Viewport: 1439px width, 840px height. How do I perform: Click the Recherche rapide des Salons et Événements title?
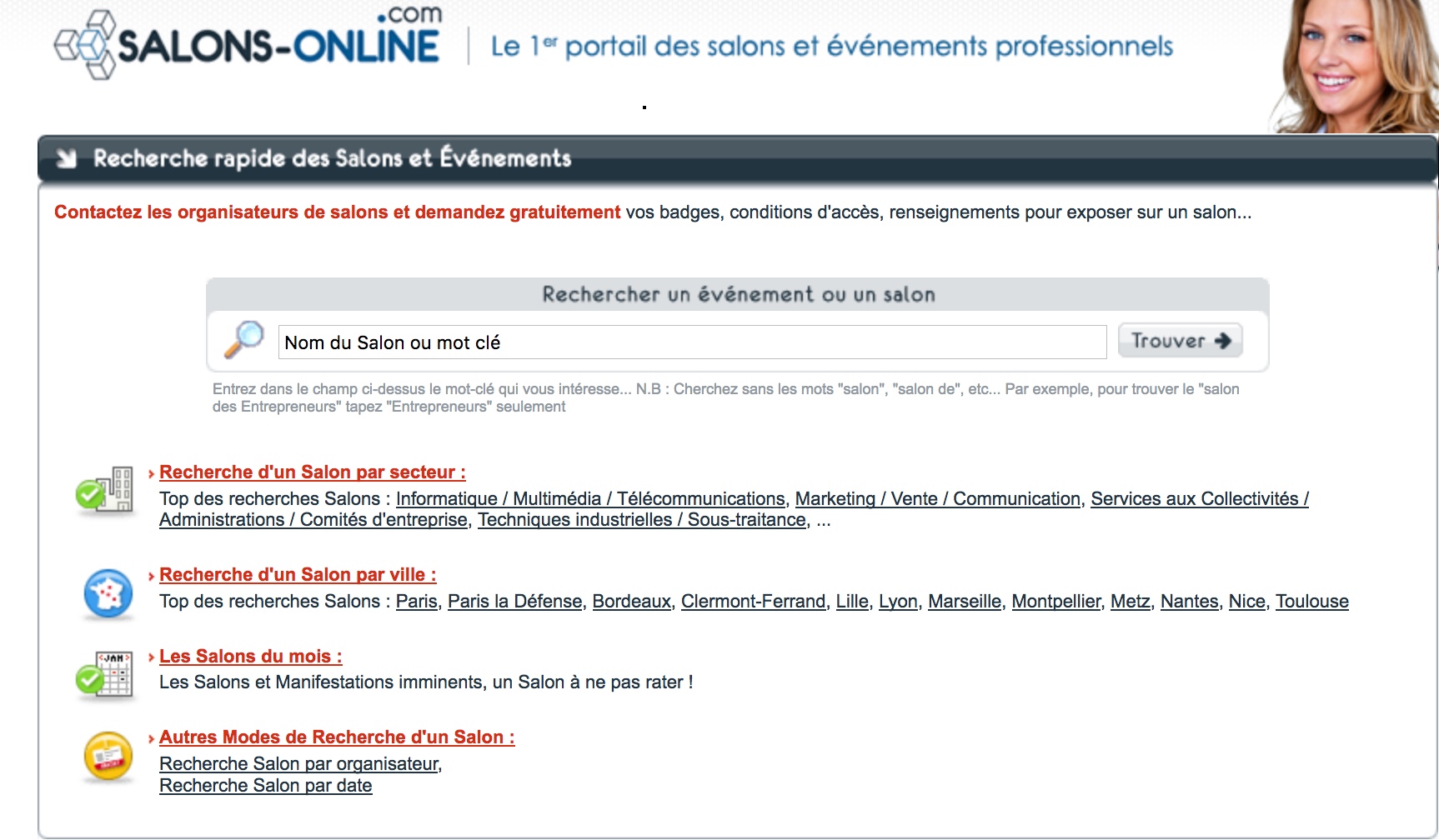click(332, 158)
